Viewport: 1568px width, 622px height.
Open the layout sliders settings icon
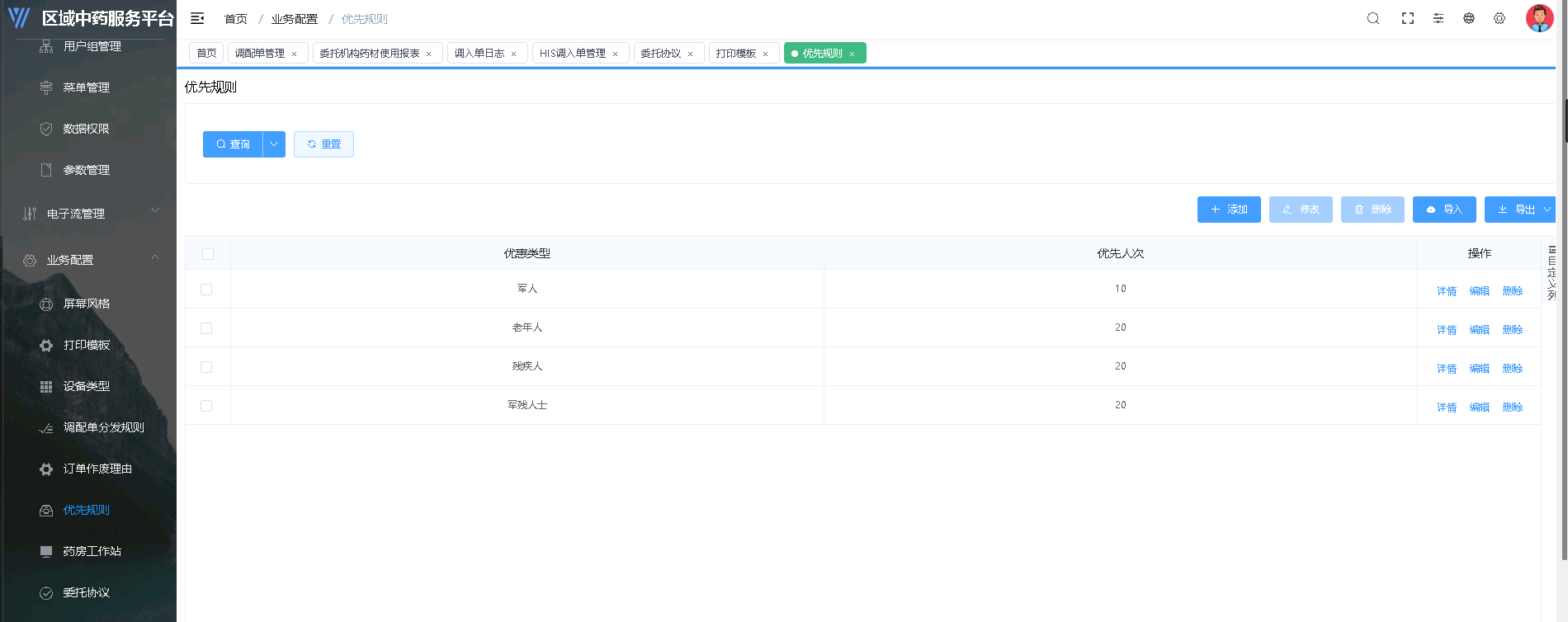pyautogui.click(x=1438, y=18)
